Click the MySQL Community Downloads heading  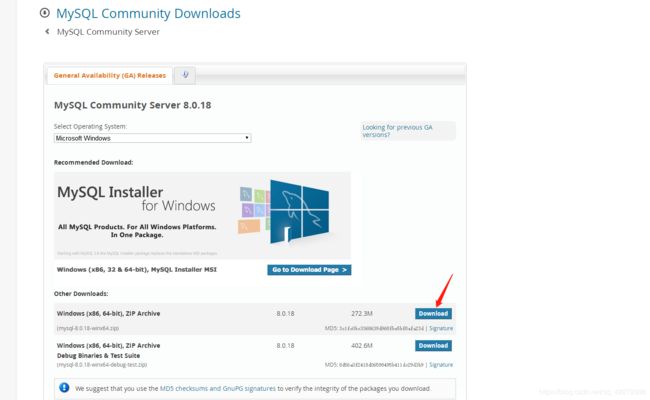[148, 13]
